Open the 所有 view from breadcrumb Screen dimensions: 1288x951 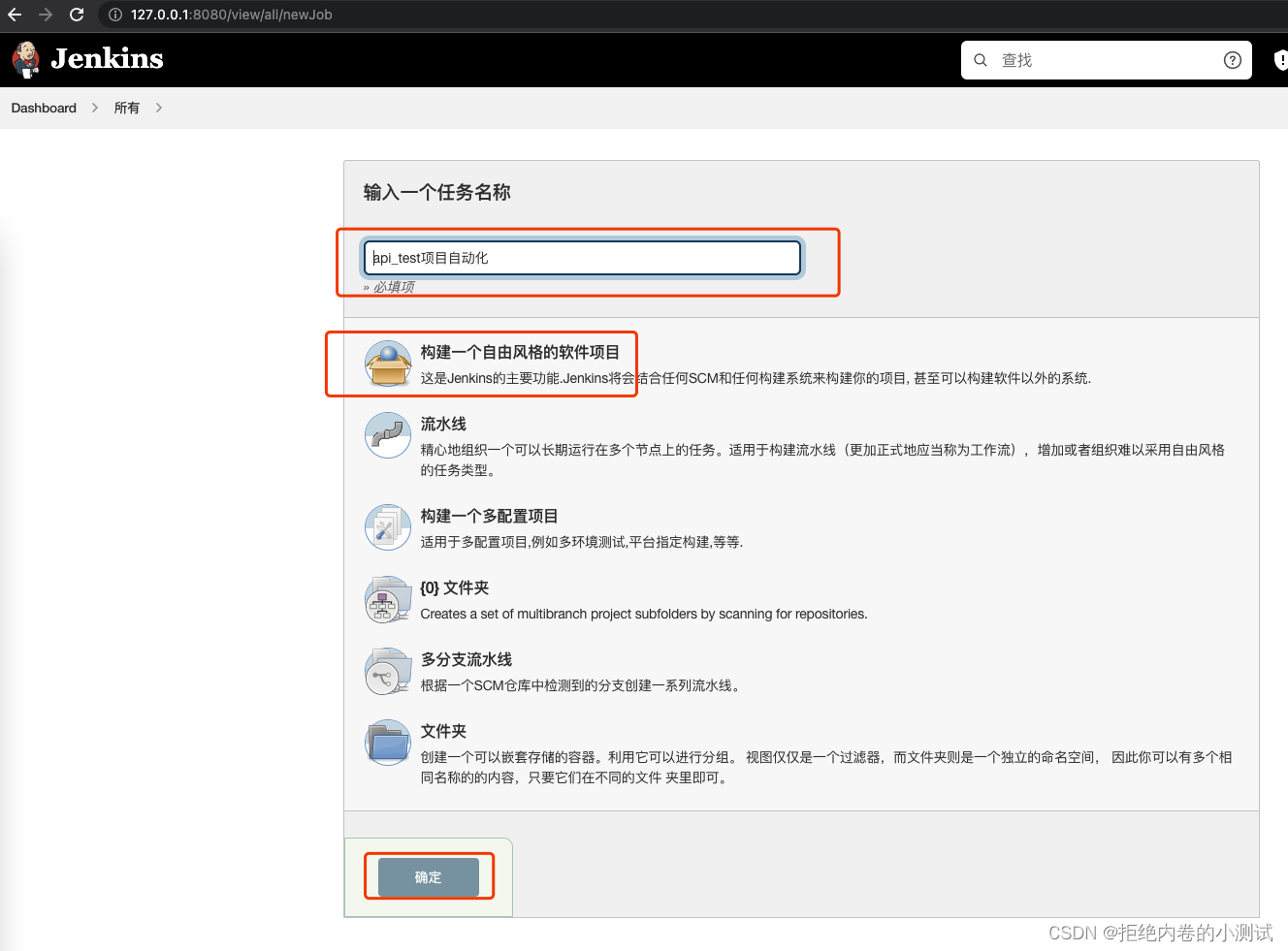point(126,108)
